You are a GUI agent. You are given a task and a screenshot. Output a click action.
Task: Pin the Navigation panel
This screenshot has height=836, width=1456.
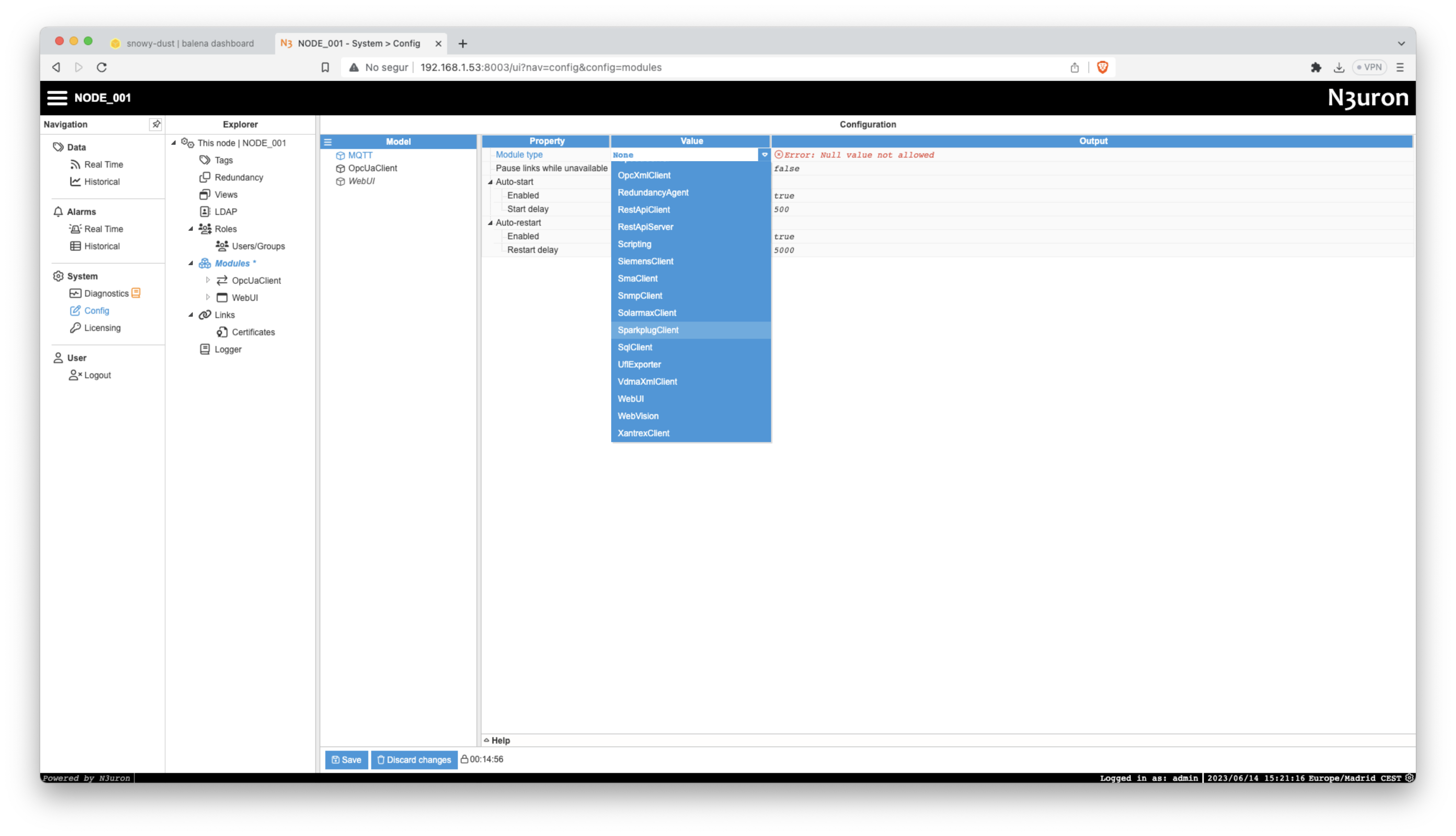click(155, 124)
